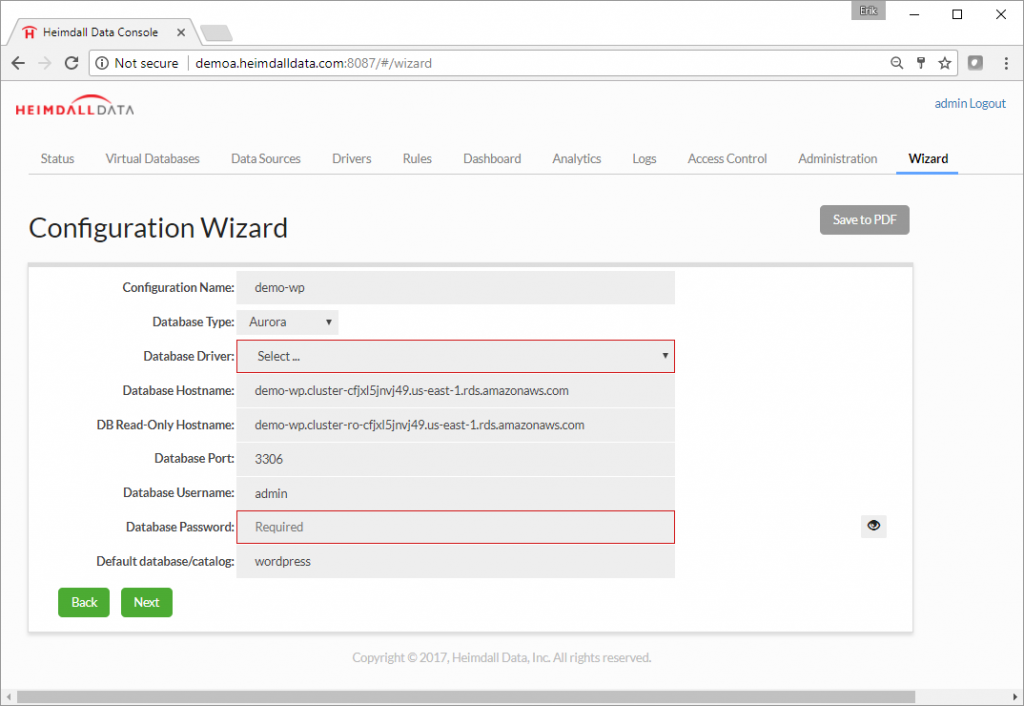Screen dimensions: 1024x706
Task: Click the green Next button
Action: [x=146, y=602]
